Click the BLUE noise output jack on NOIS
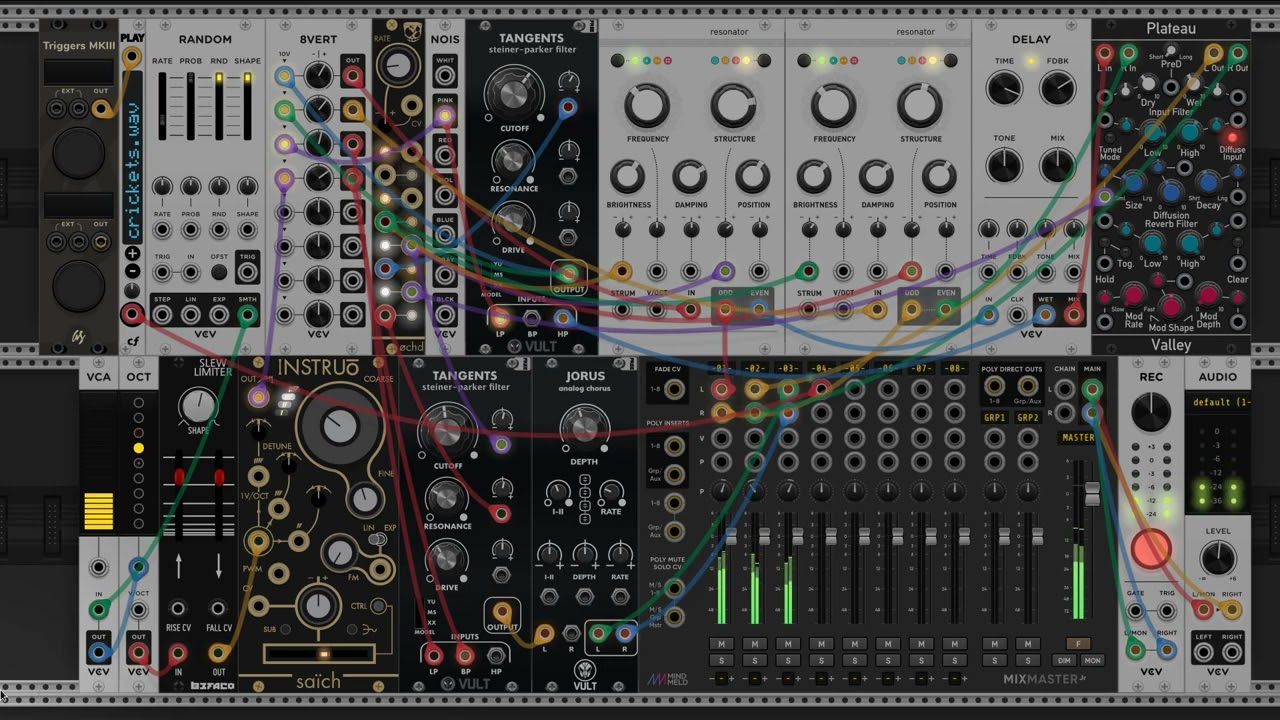This screenshot has height=720, width=1280. (444, 236)
